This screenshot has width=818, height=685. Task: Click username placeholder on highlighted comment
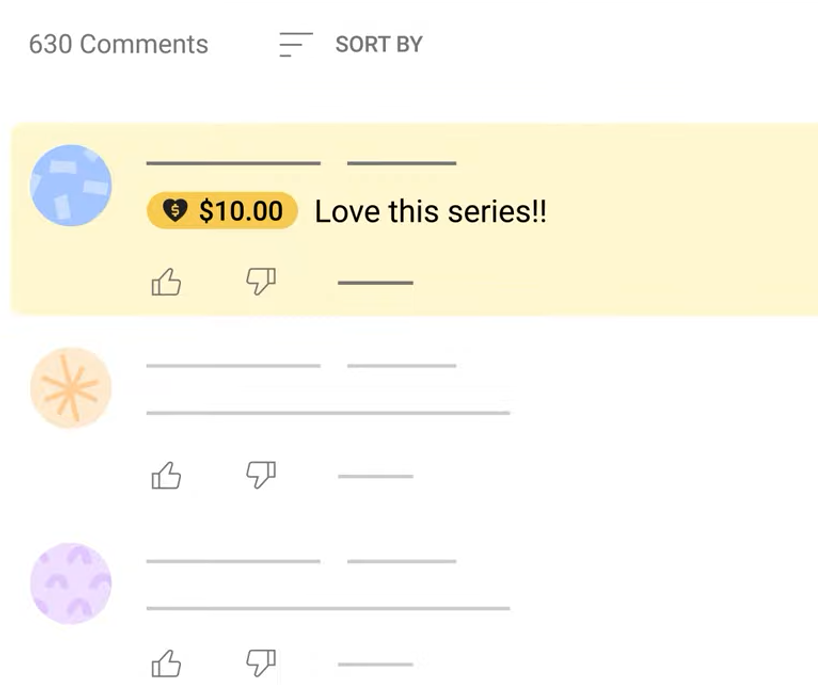[x=233, y=162]
